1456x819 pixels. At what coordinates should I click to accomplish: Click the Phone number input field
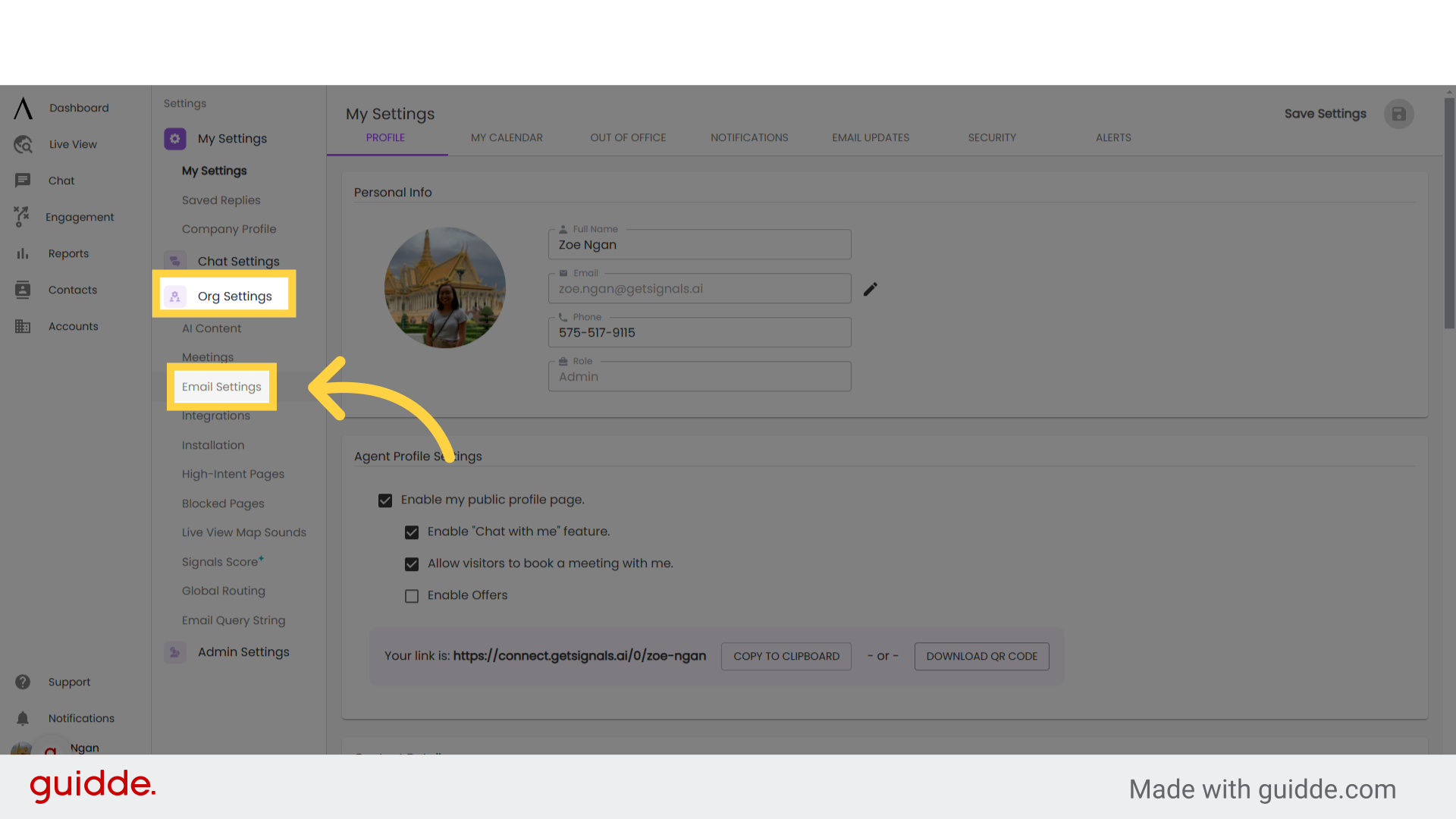click(x=699, y=332)
